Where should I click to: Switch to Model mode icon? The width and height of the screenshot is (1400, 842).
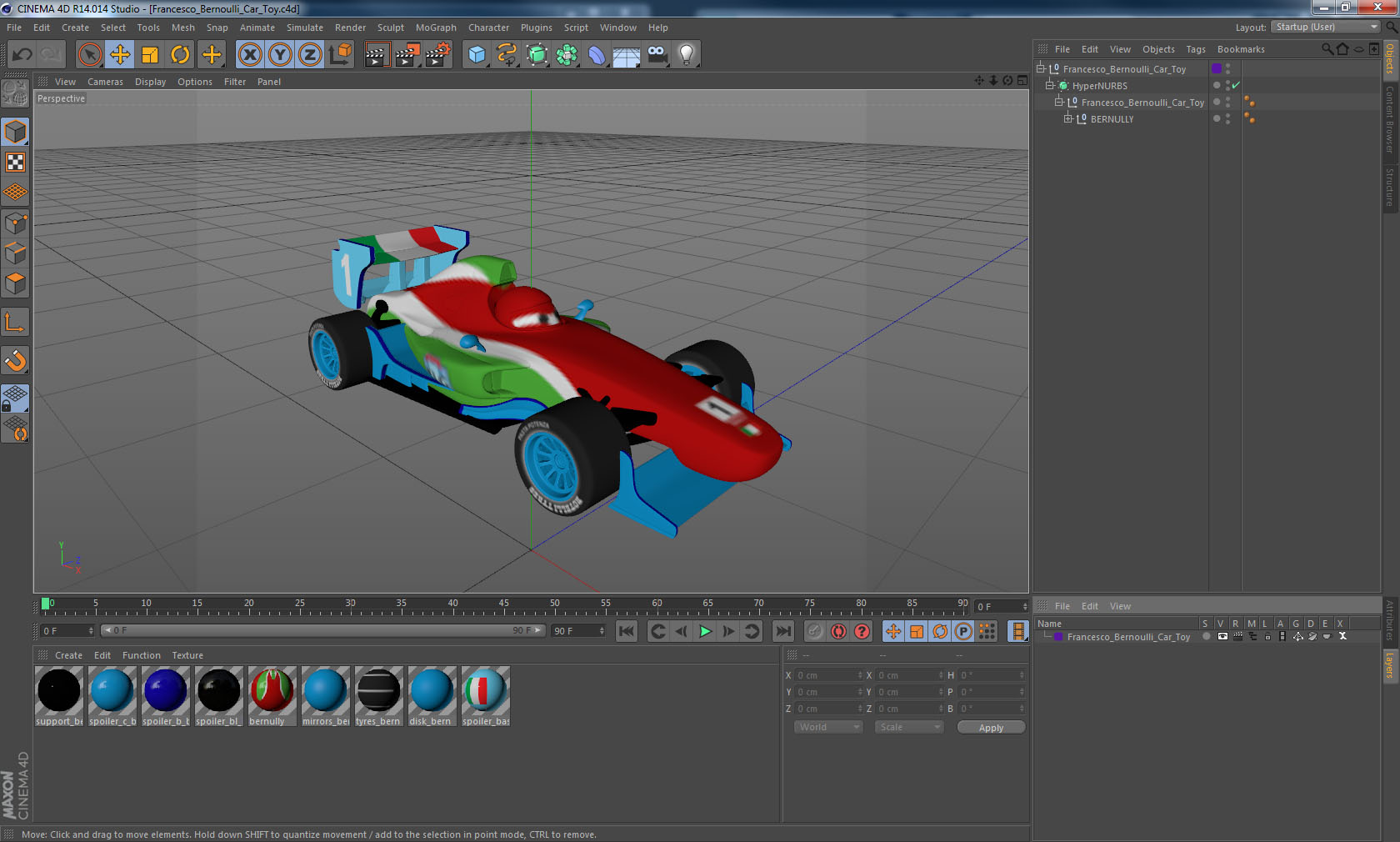tap(15, 132)
